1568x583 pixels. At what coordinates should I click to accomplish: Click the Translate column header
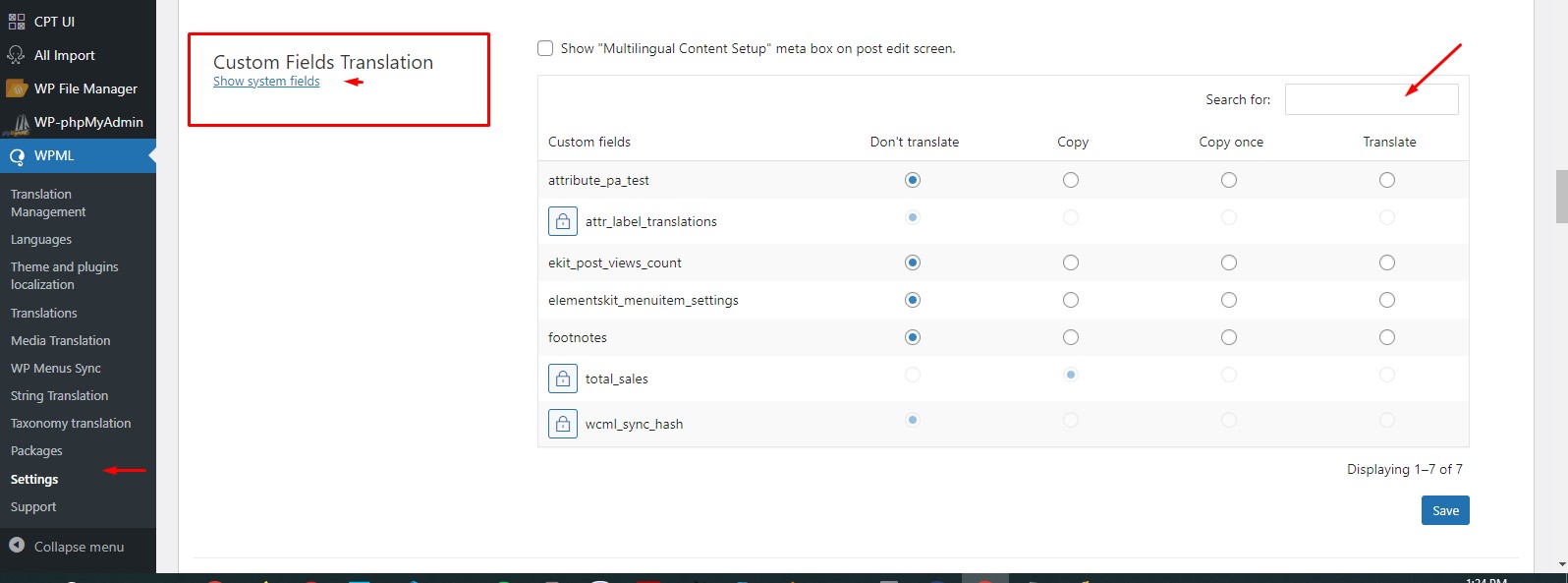[1389, 142]
